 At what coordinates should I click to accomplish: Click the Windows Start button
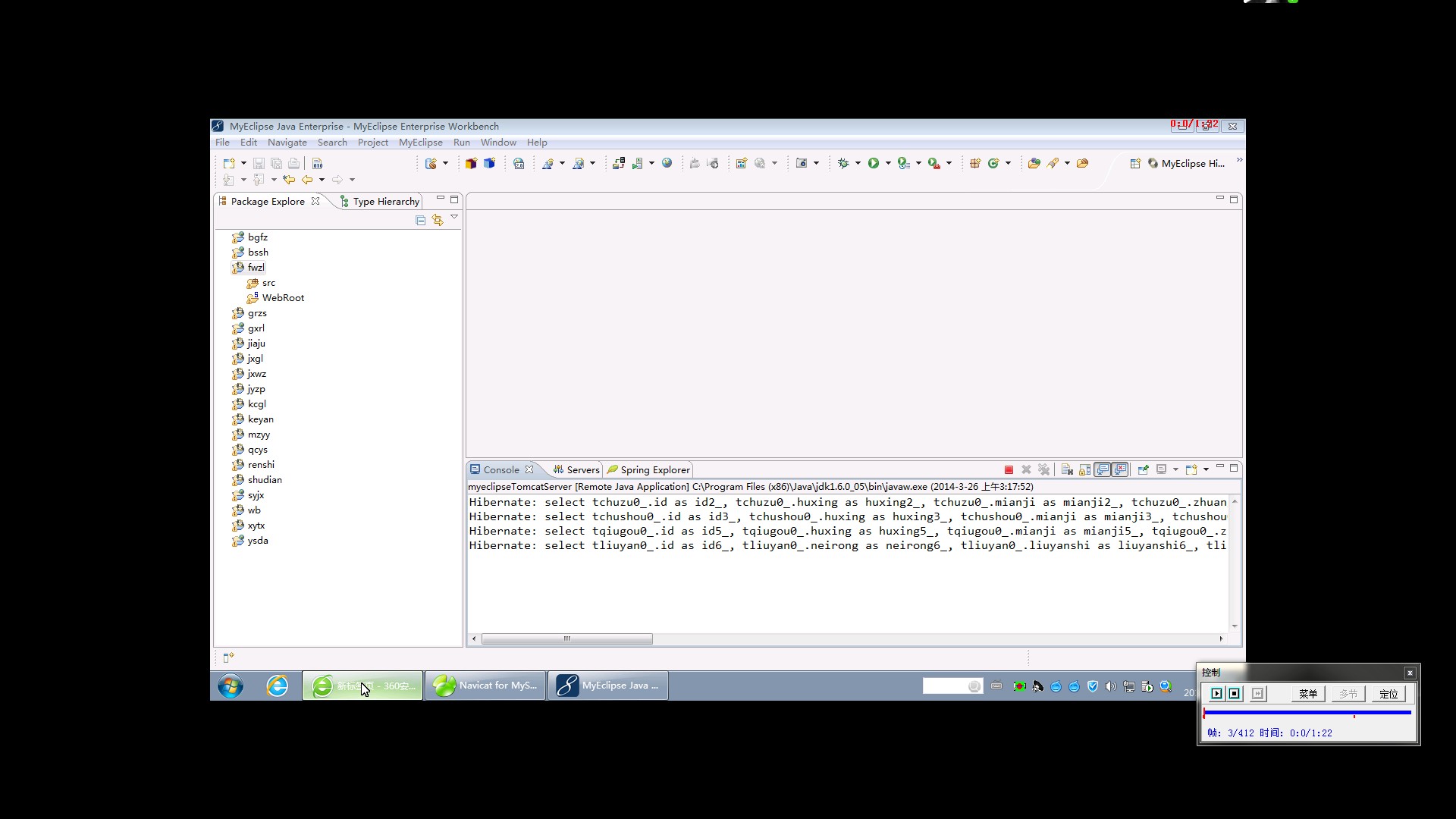231,686
